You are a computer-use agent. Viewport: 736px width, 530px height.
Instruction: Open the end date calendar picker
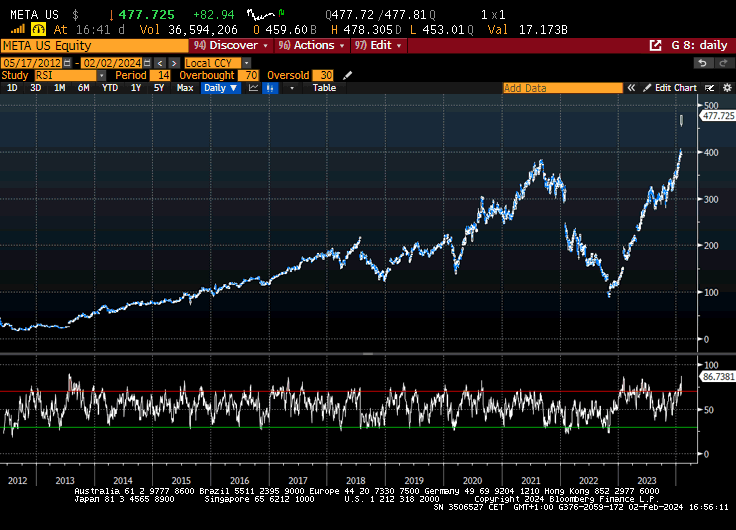(x=147, y=63)
